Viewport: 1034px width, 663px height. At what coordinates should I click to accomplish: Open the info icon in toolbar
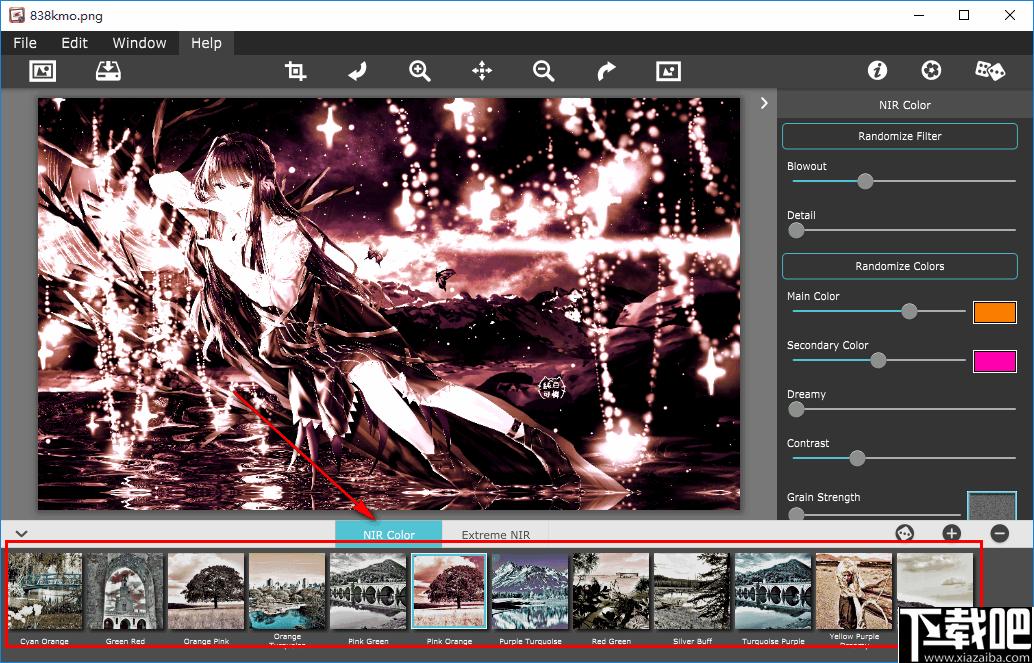pos(877,71)
